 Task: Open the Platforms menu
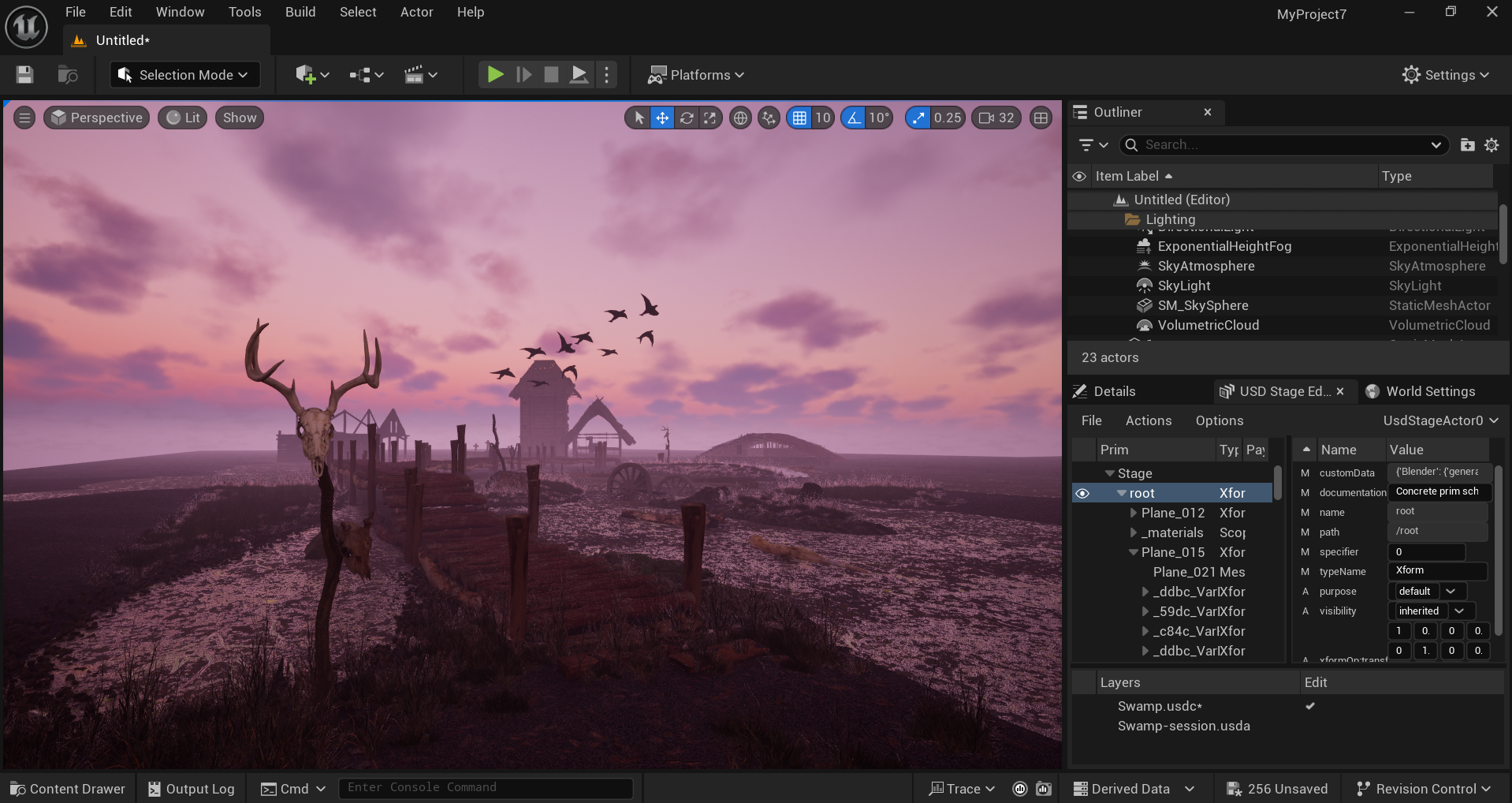[696, 75]
